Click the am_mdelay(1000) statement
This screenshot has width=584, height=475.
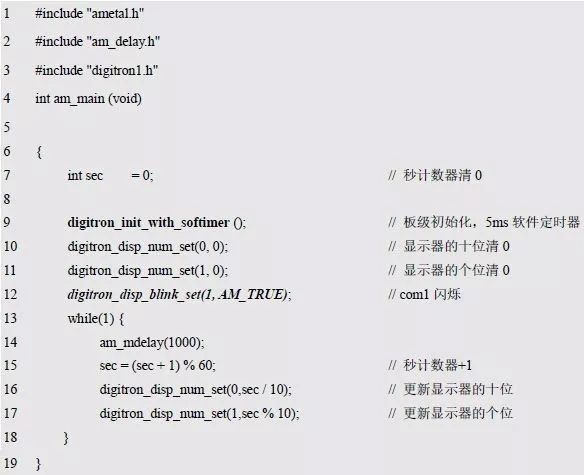pos(152,342)
